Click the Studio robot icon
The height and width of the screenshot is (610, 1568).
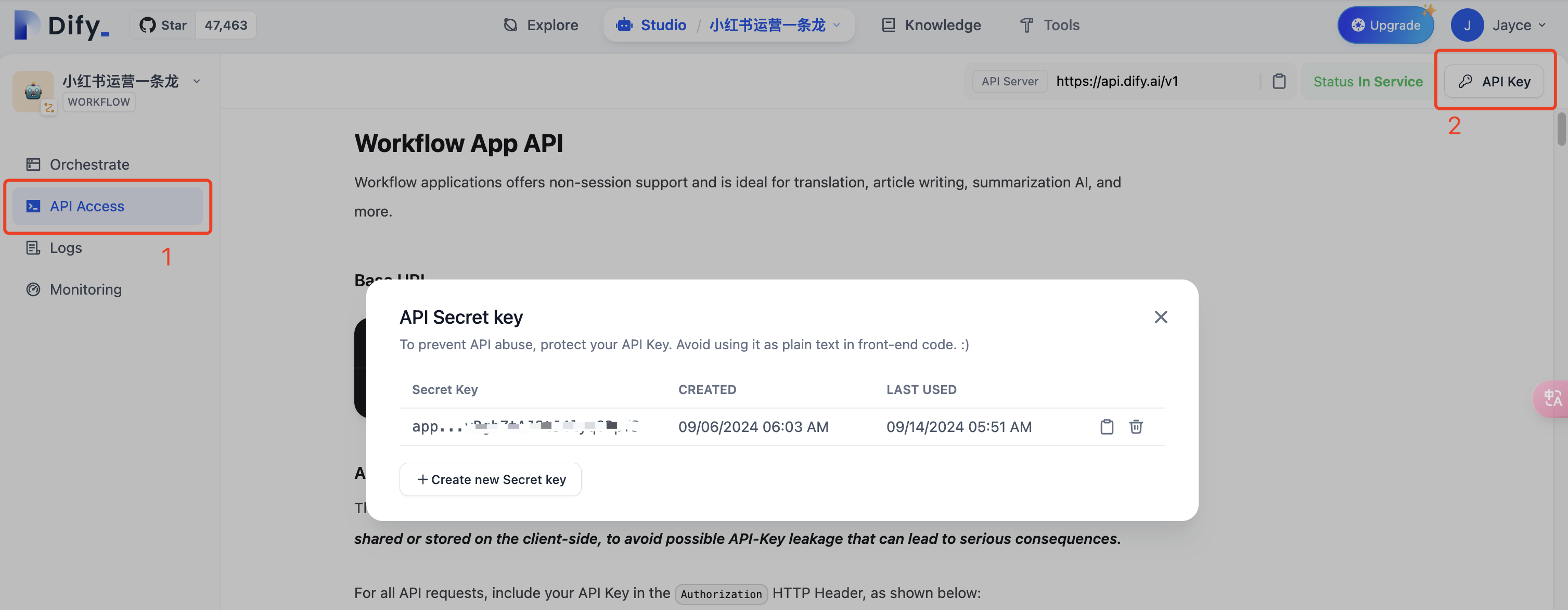(624, 25)
